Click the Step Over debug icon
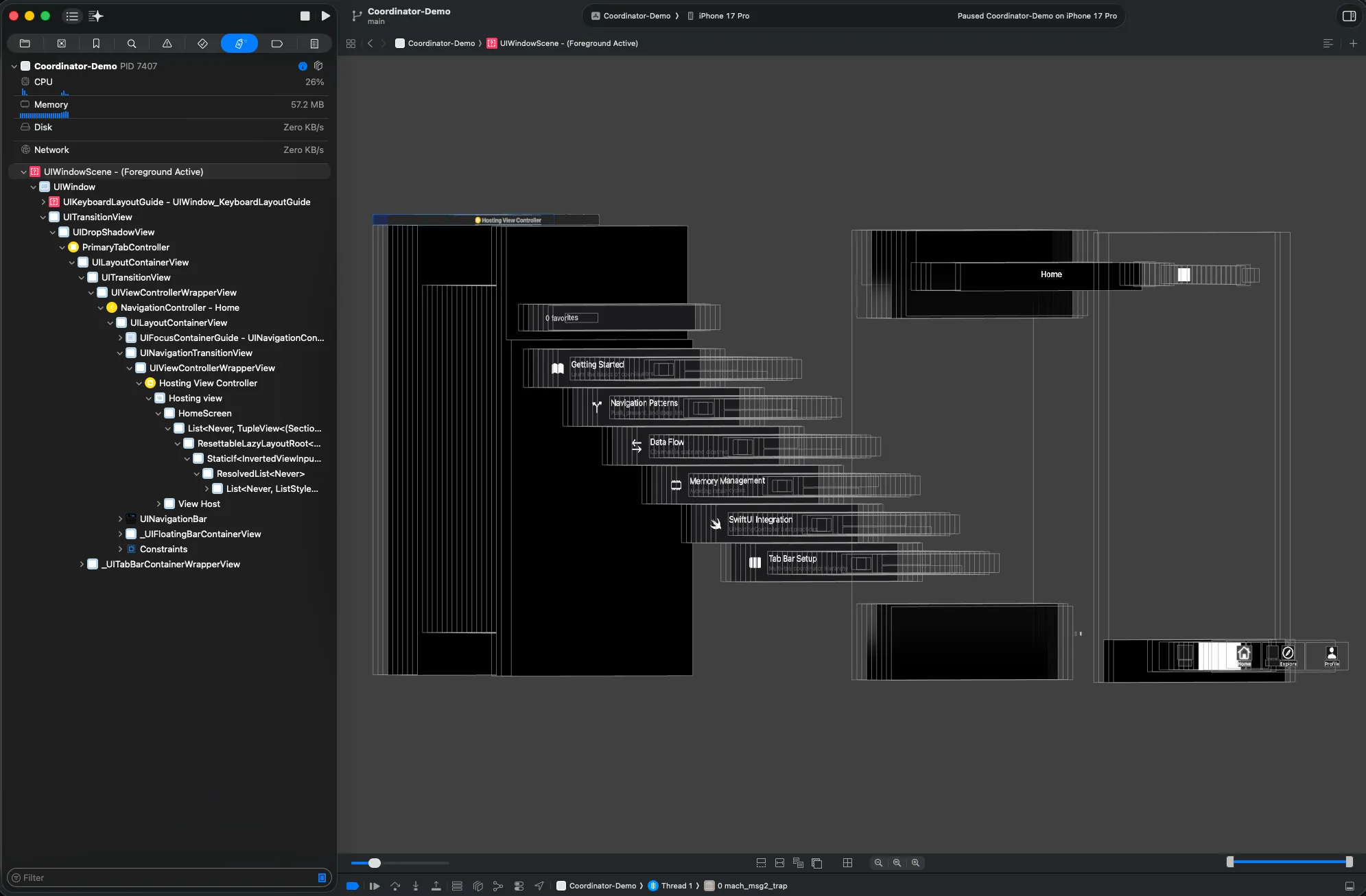 [x=395, y=886]
